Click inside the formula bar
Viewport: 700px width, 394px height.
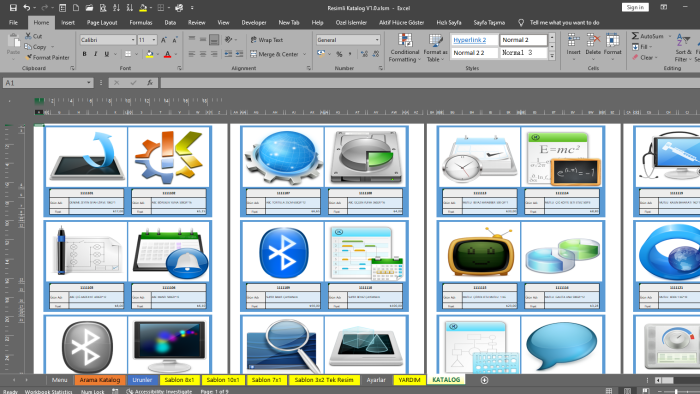430,83
